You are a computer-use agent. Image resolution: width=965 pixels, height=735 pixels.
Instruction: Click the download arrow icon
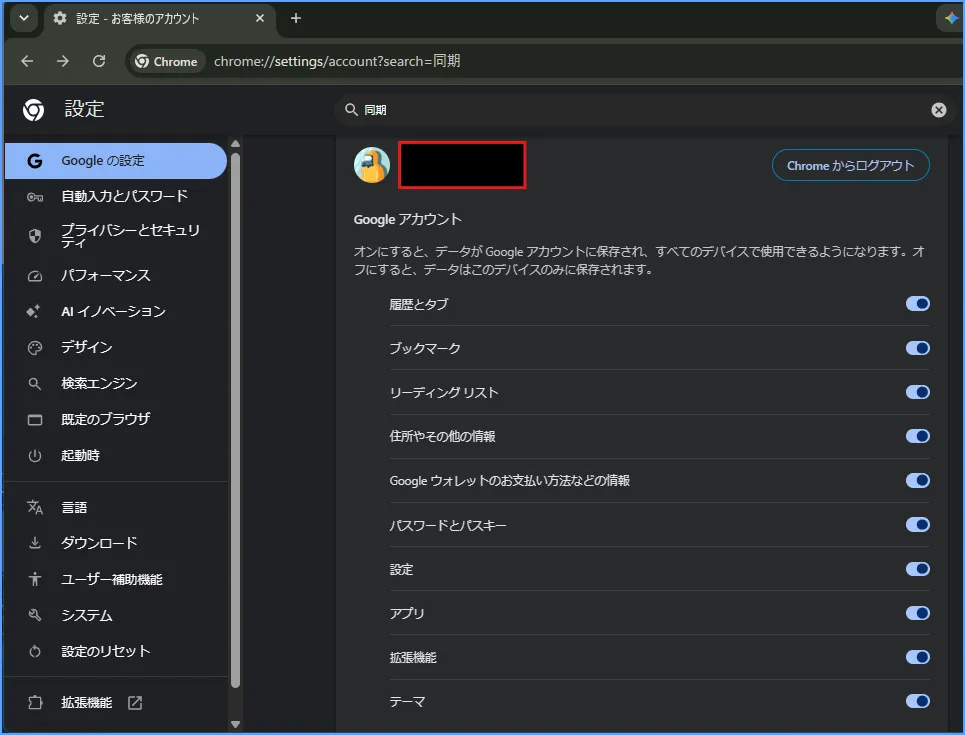pyautogui.click(x=35, y=543)
